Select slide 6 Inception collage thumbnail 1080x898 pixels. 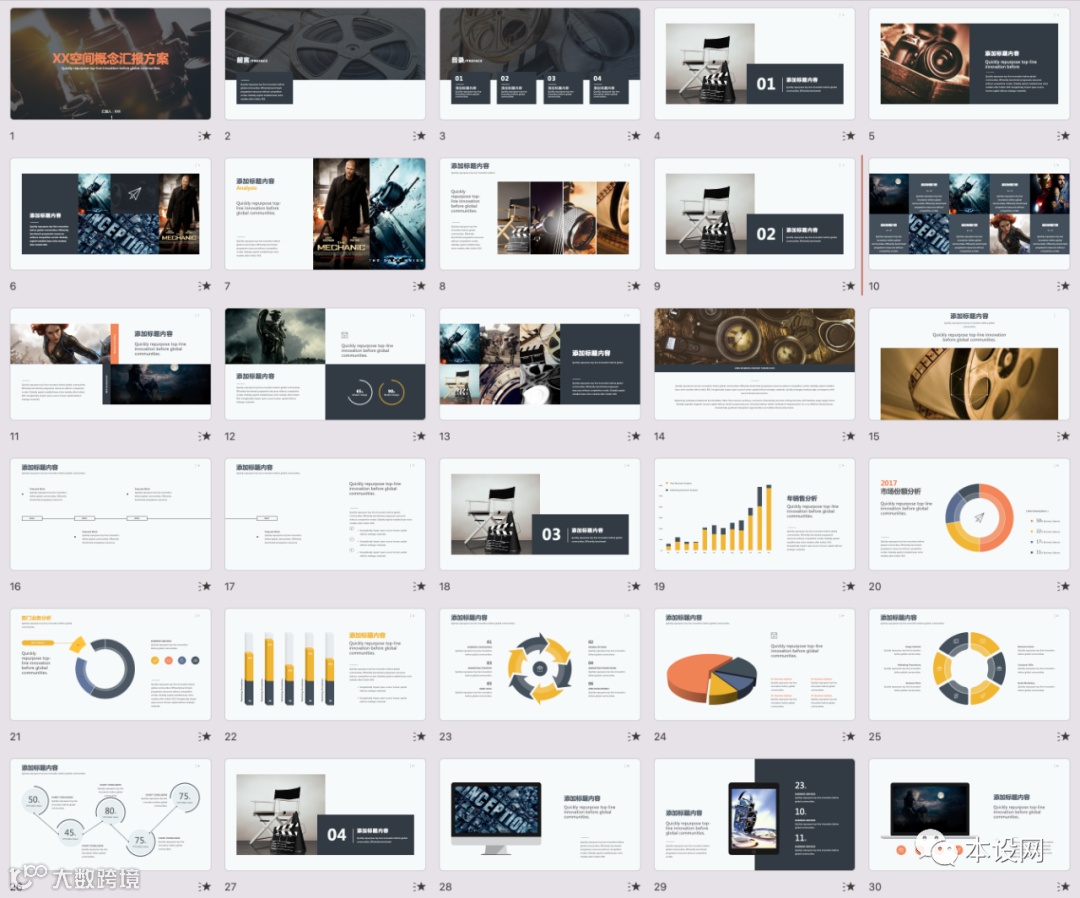(x=110, y=213)
